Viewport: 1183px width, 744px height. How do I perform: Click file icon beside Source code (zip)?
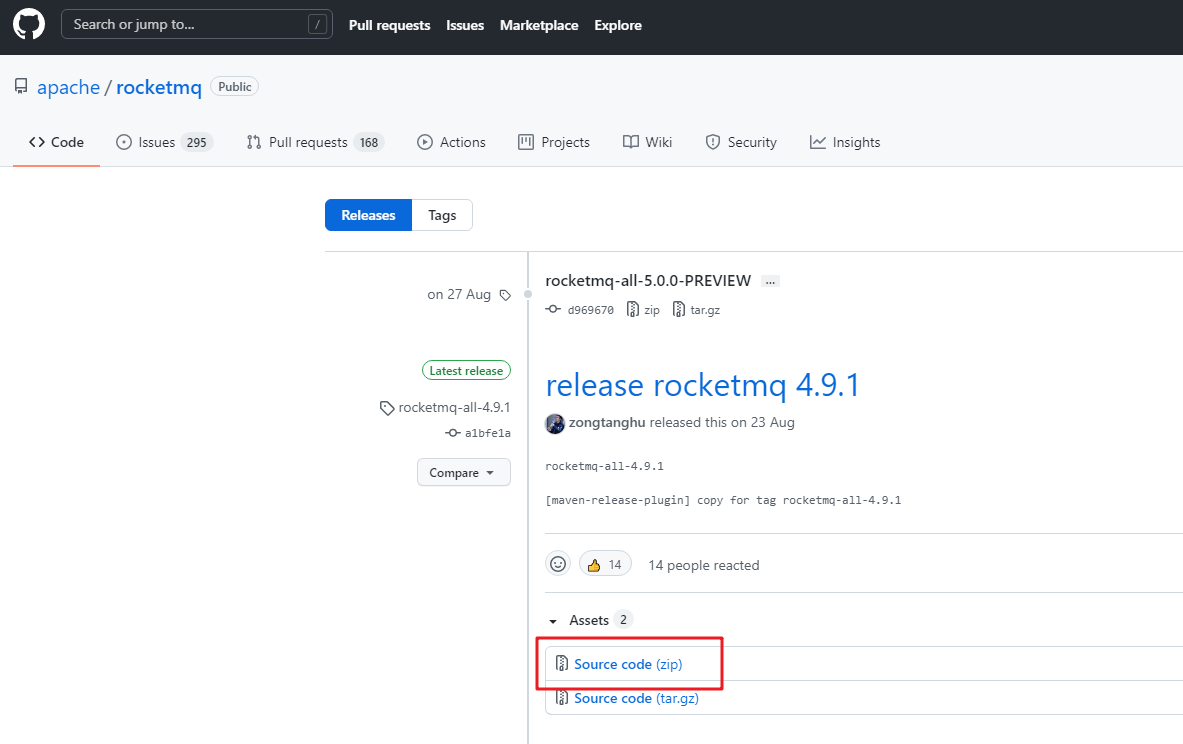[x=561, y=663]
